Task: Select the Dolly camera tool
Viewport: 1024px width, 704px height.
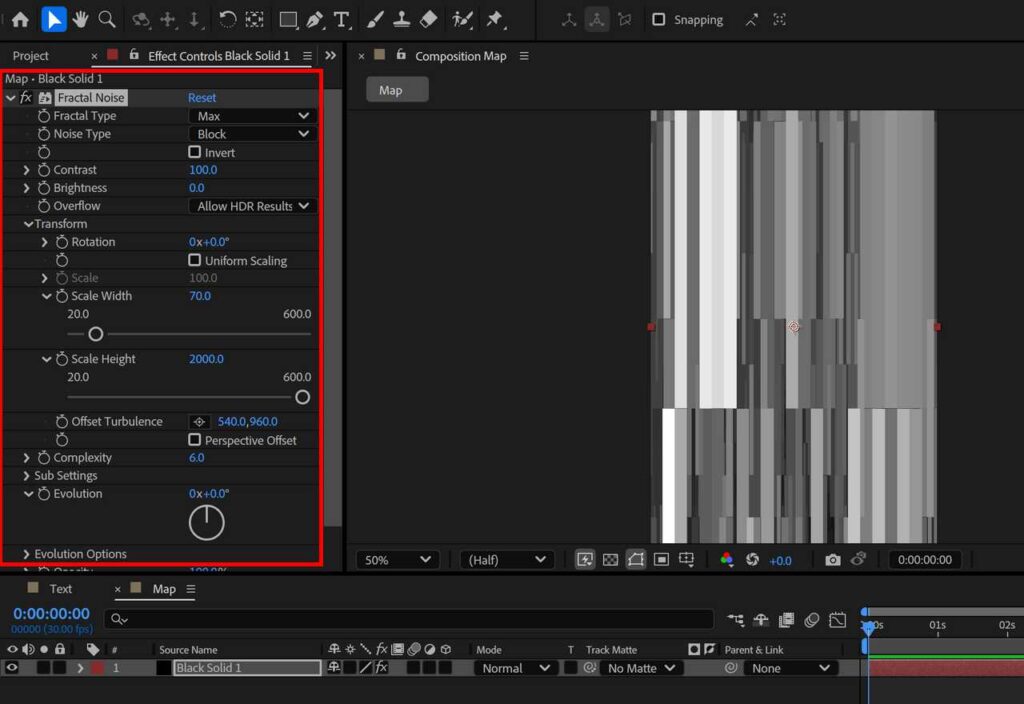Action: (x=195, y=20)
